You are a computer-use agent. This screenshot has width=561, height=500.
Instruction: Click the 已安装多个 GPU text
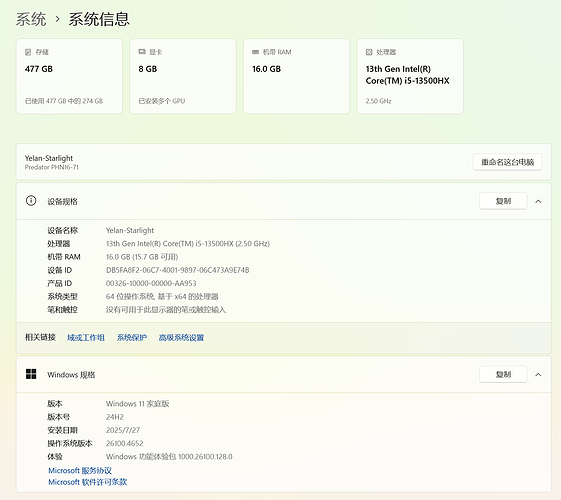(162, 101)
